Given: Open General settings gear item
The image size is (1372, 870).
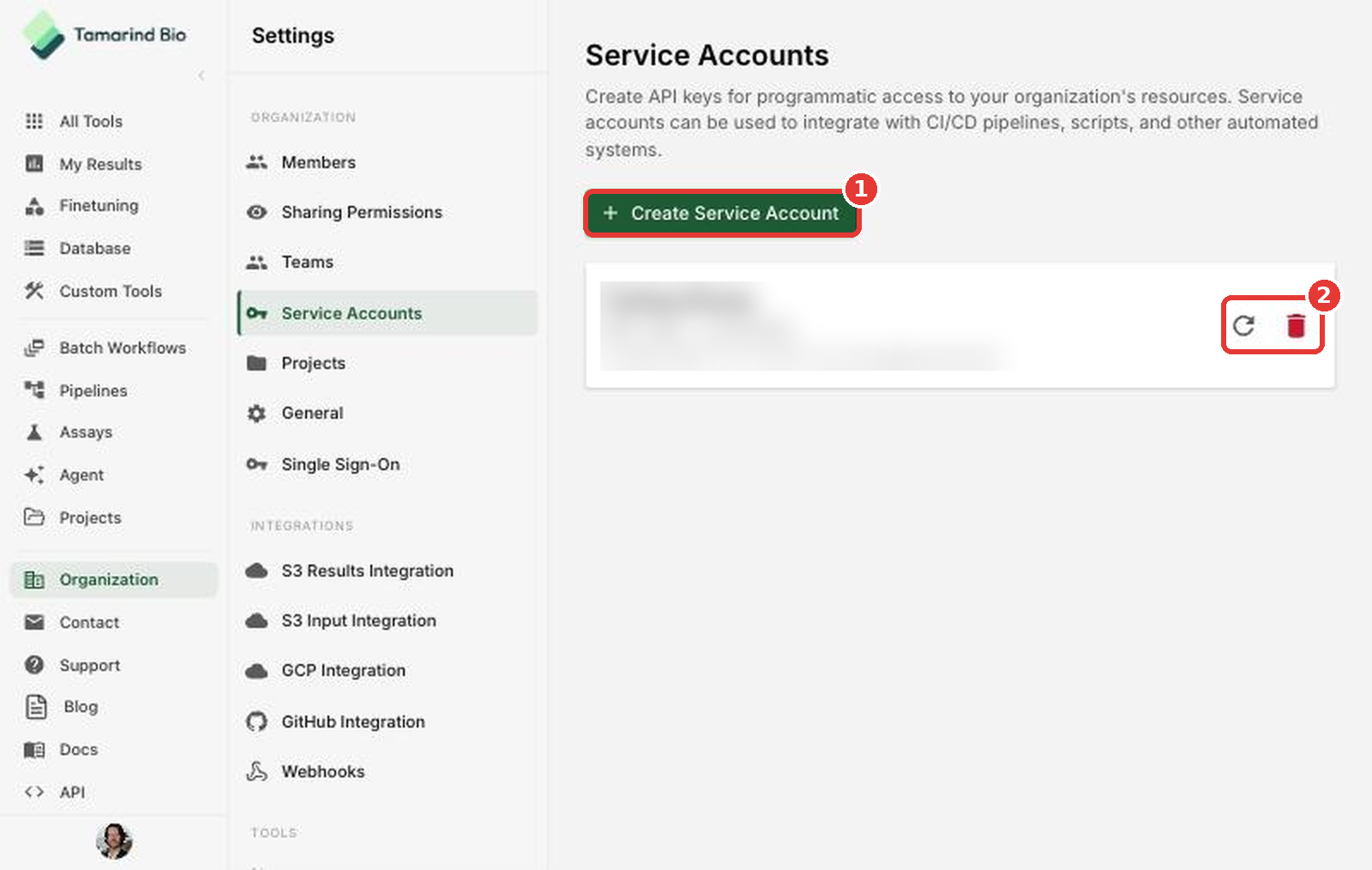Looking at the screenshot, I should coord(388,413).
